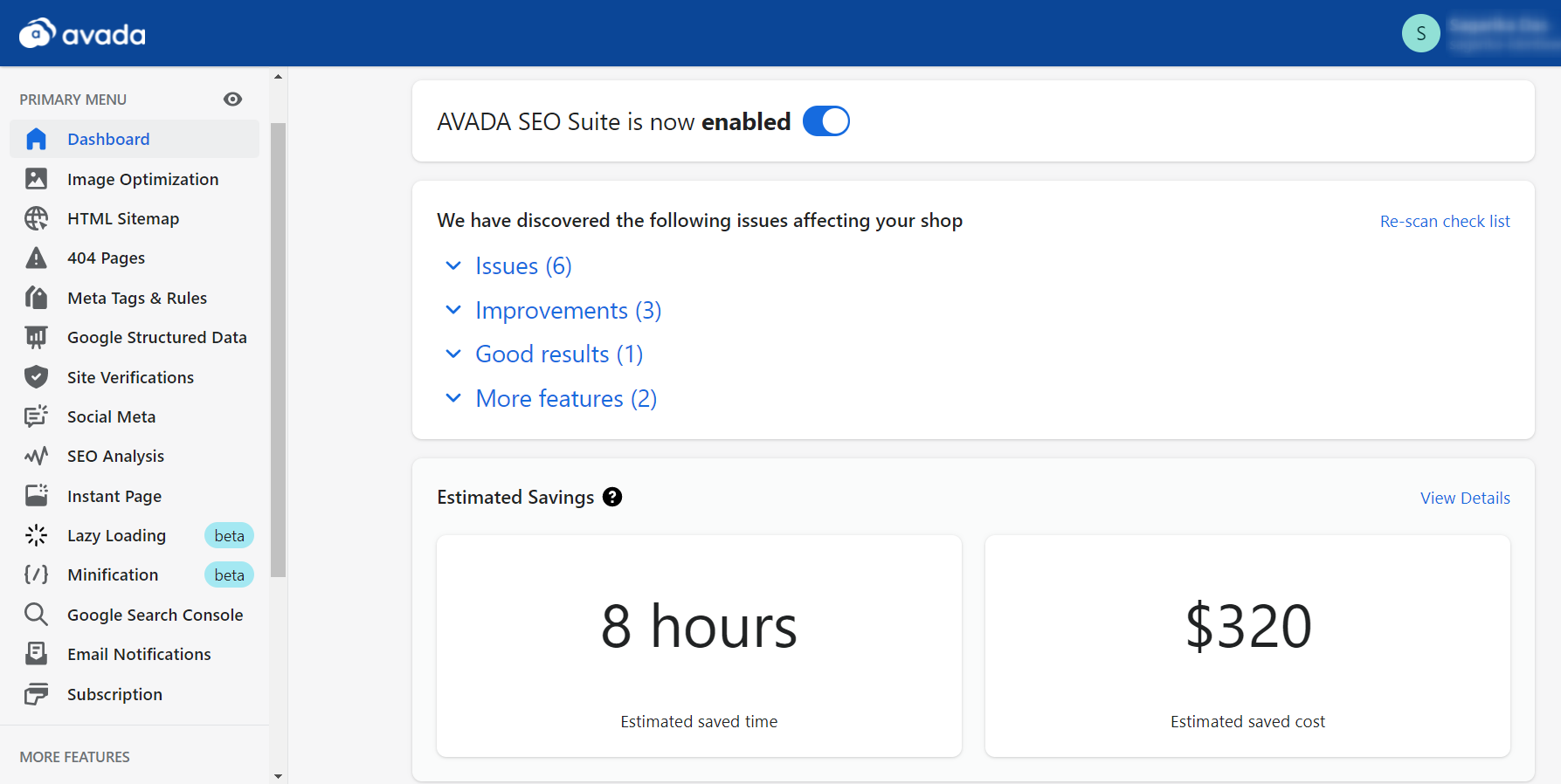Image resolution: width=1561 pixels, height=784 pixels.
Task: Click sidebar scrollbar down arrow
Action: pos(278,775)
